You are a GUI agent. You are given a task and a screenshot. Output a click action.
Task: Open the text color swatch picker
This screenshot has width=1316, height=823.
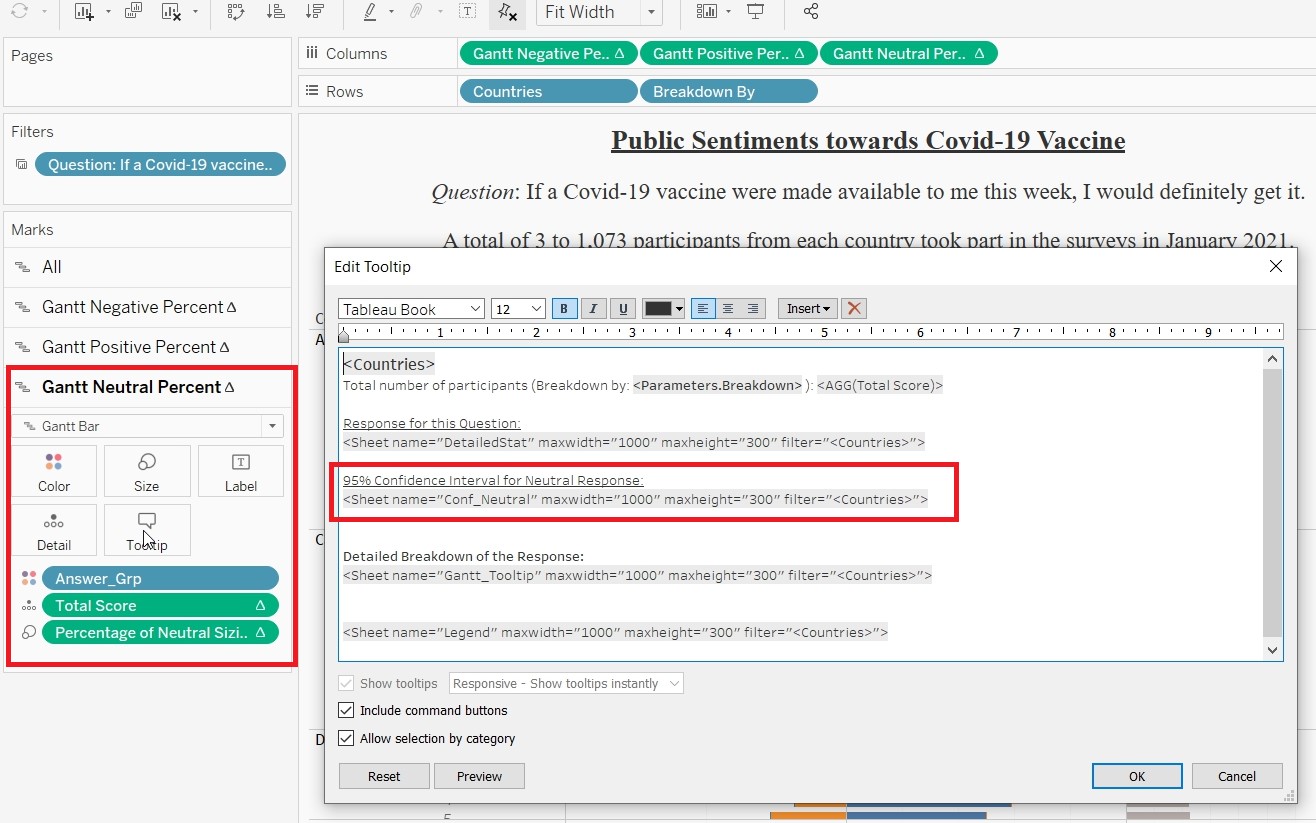tap(663, 309)
